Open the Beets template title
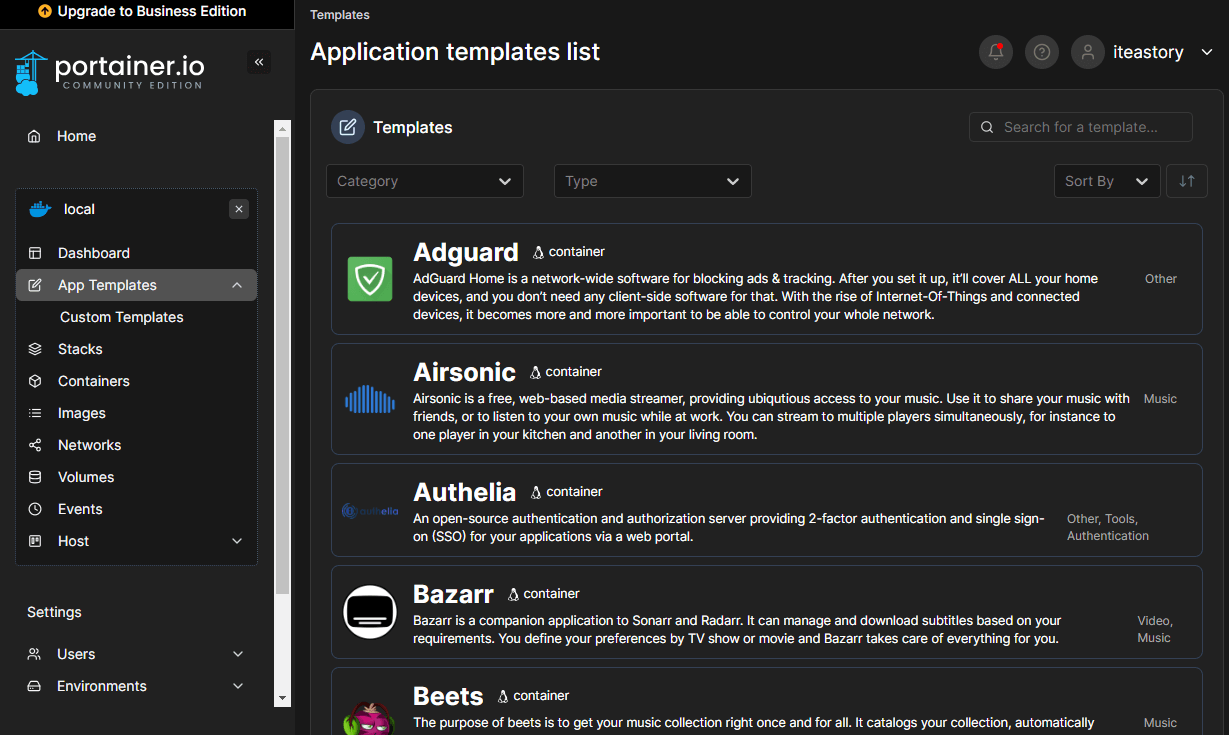 pyautogui.click(x=448, y=696)
